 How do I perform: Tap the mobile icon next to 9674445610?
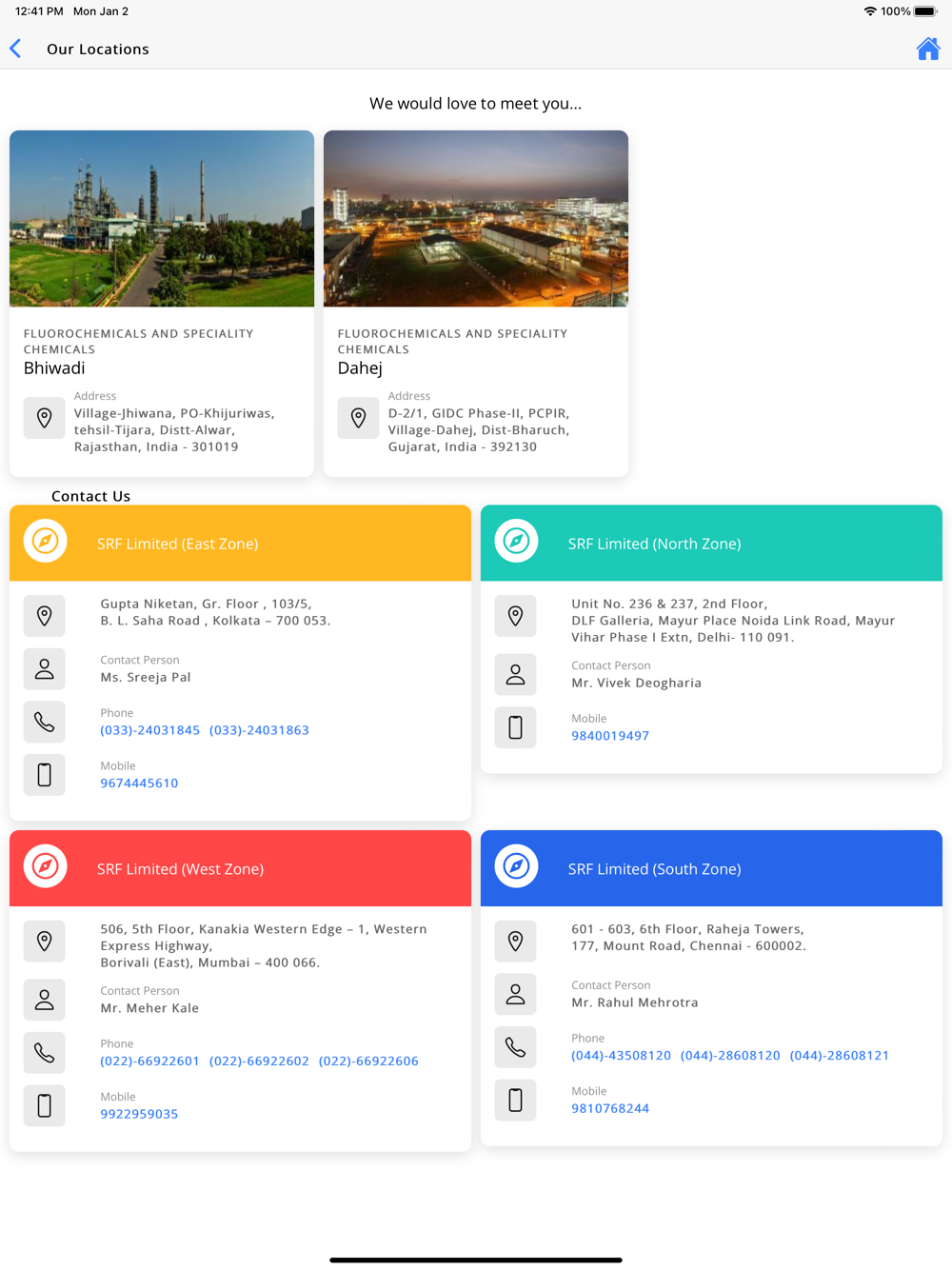[45, 775]
